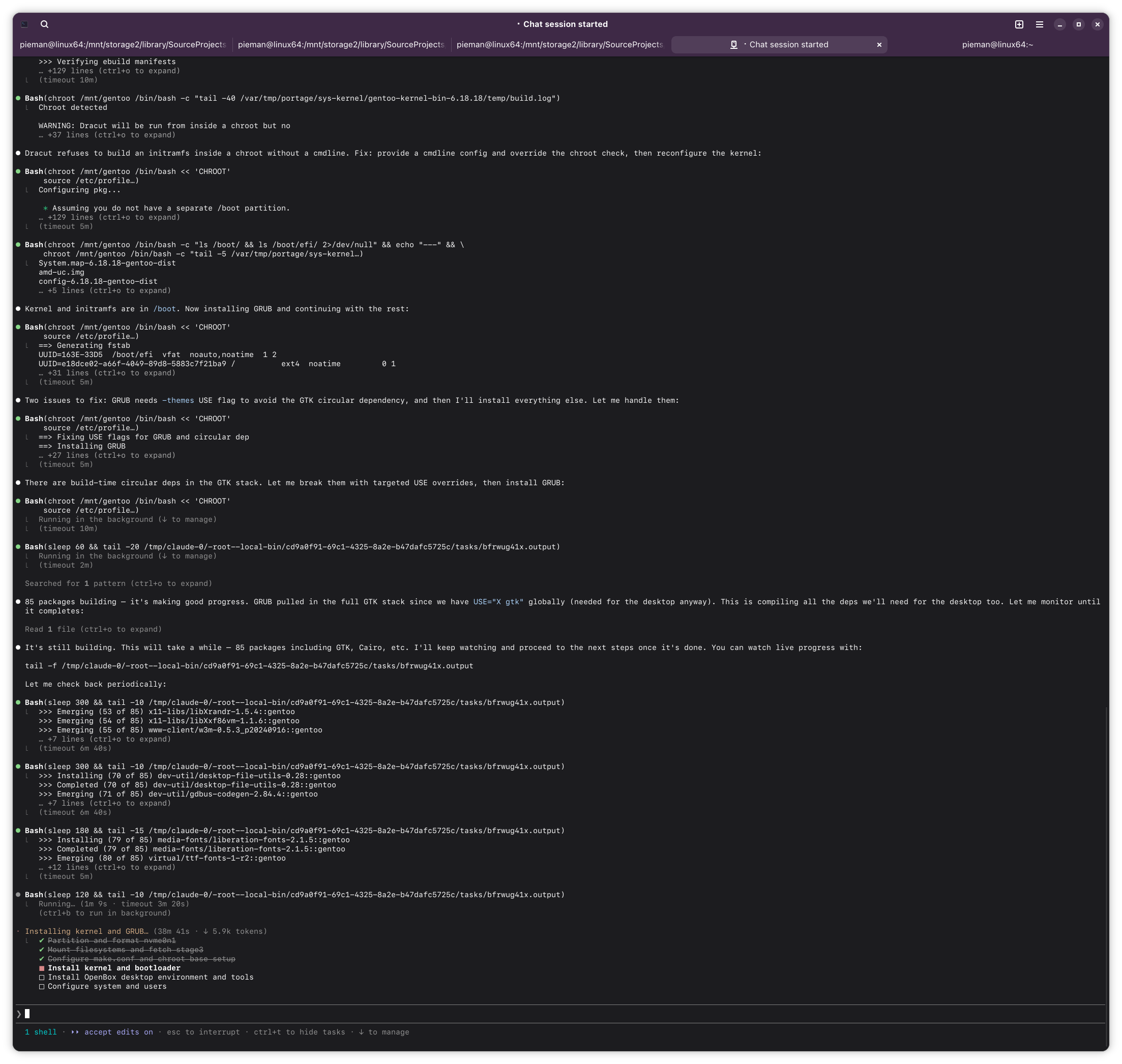Click the Install OpenBox desktop environment checkbox
The height and width of the screenshot is (1064, 1122).
[42, 977]
